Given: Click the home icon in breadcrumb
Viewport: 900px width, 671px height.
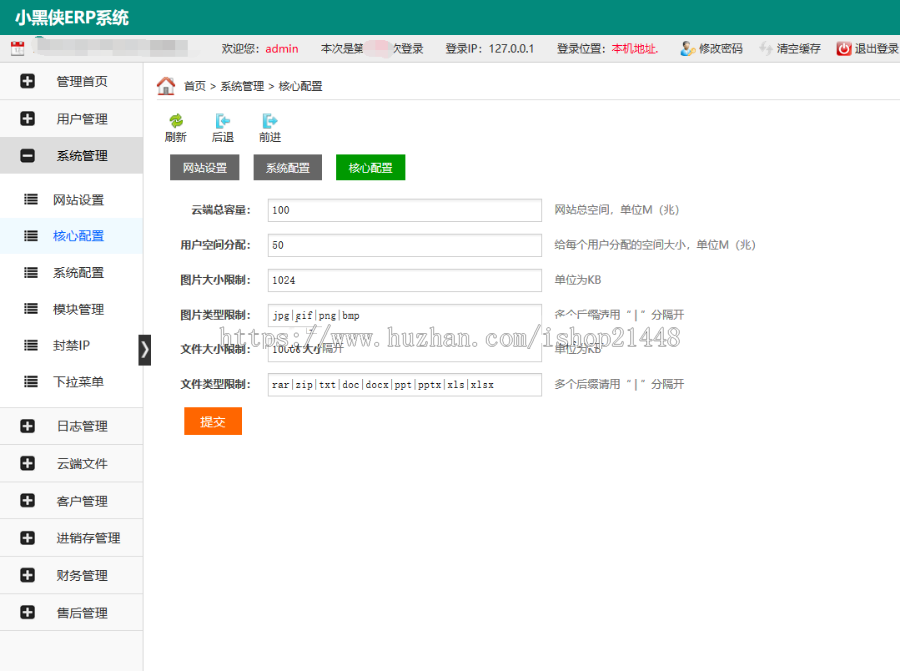Looking at the screenshot, I should pos(166,86).
